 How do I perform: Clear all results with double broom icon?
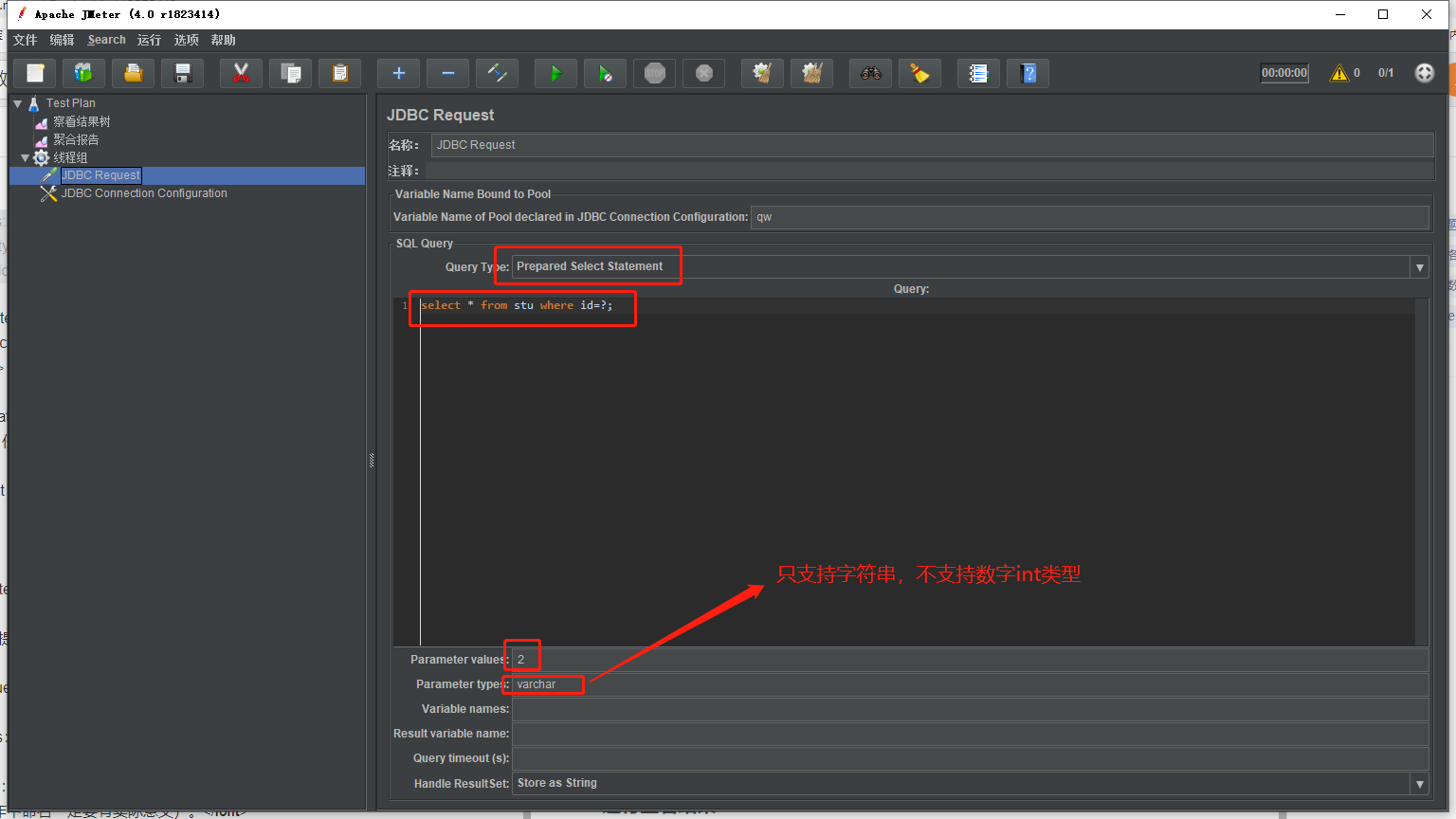click(x=812, y=73)
